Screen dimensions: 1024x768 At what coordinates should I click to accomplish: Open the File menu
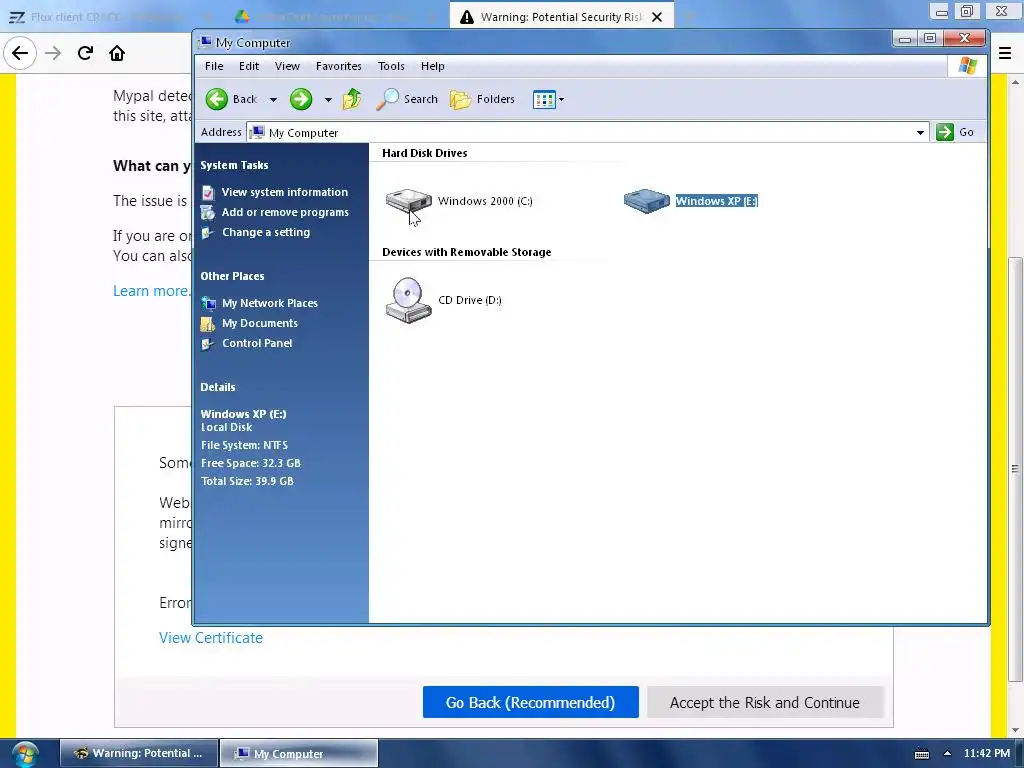pyautogui.click(x=214, y=66)
